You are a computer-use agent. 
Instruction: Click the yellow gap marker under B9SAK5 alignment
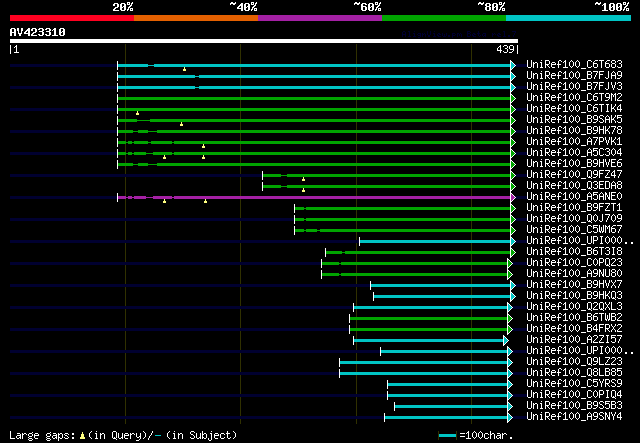click(182, 124)
